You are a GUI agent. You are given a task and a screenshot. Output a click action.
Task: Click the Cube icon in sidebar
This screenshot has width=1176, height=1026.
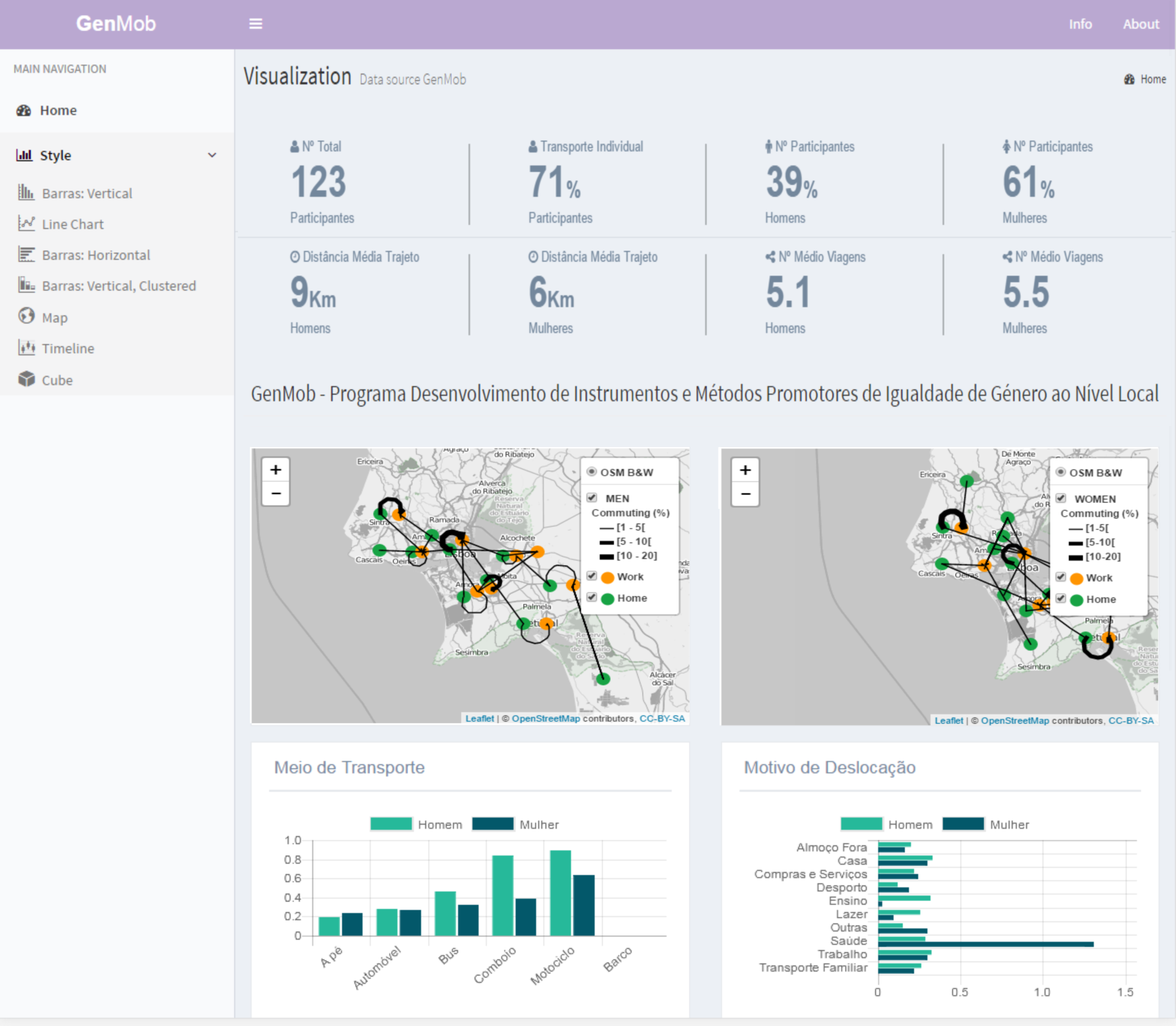point(26,379)
